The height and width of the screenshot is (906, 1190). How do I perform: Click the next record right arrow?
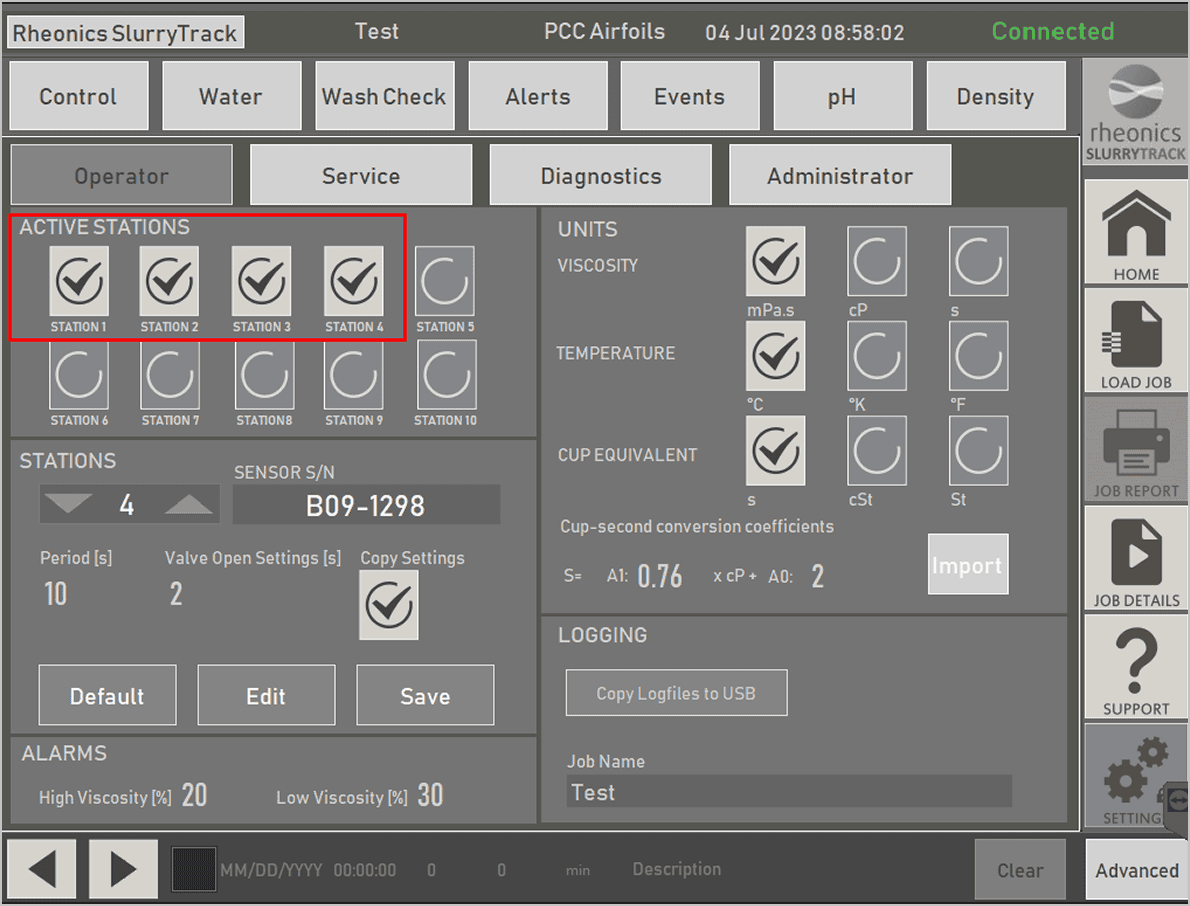click(x=123, y=868)
